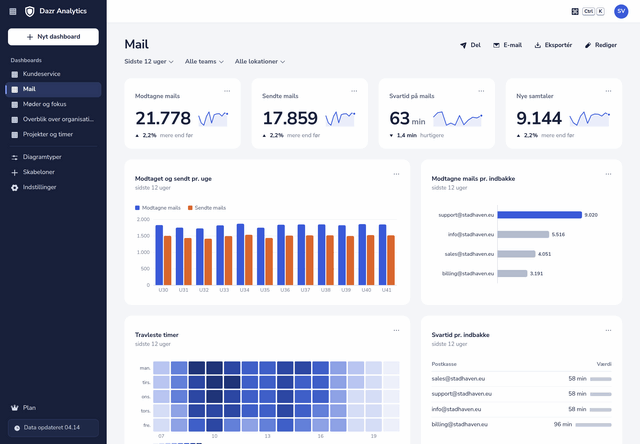The height and width of the screenshot is (444, 640).
Task: Open Møder og fokus dashboard
Action: [53, 104]
